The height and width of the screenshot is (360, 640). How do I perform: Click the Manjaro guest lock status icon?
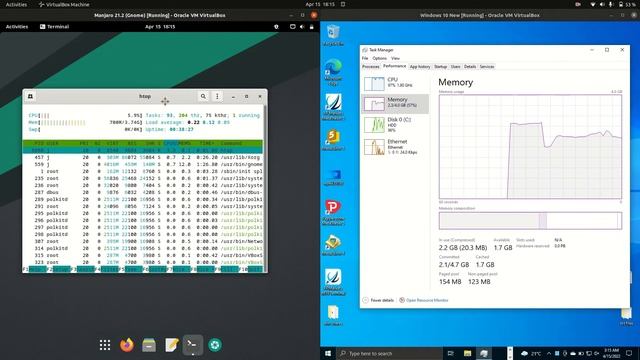(311, 27)
